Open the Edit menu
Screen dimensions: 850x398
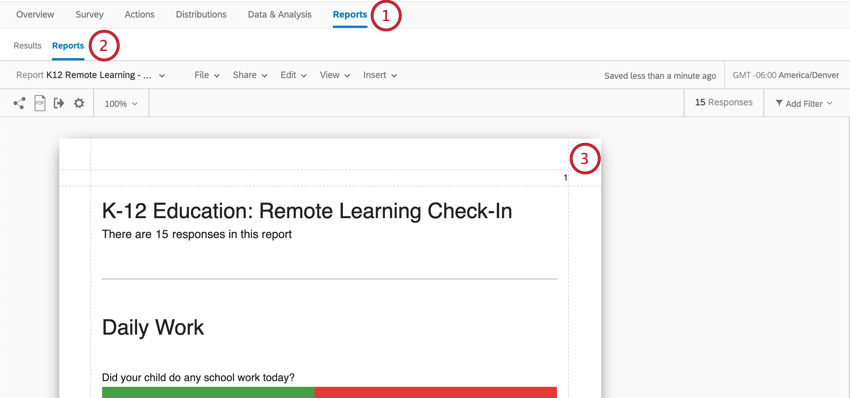[x=293, y=75]
